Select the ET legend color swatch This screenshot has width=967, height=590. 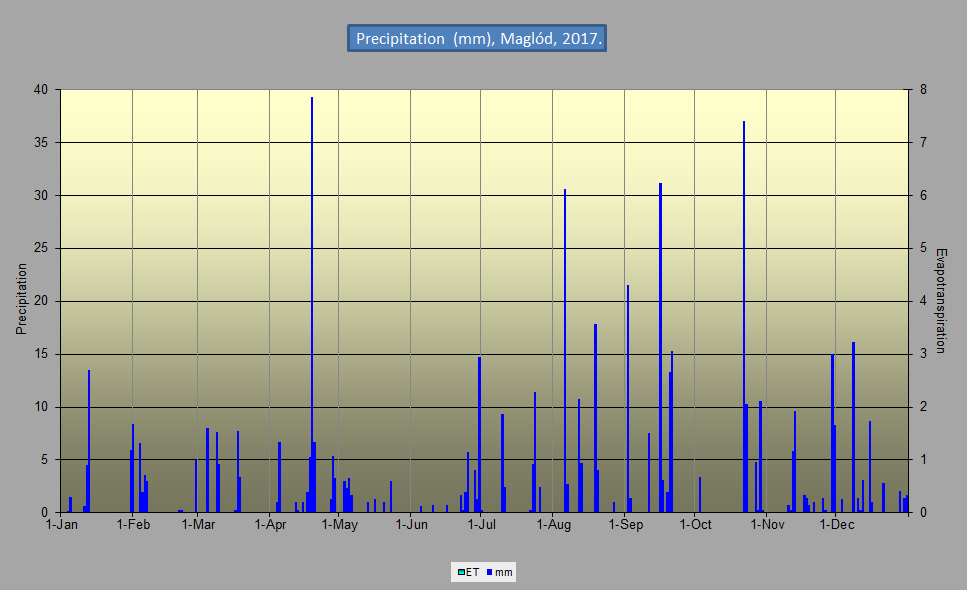[461, 572]
